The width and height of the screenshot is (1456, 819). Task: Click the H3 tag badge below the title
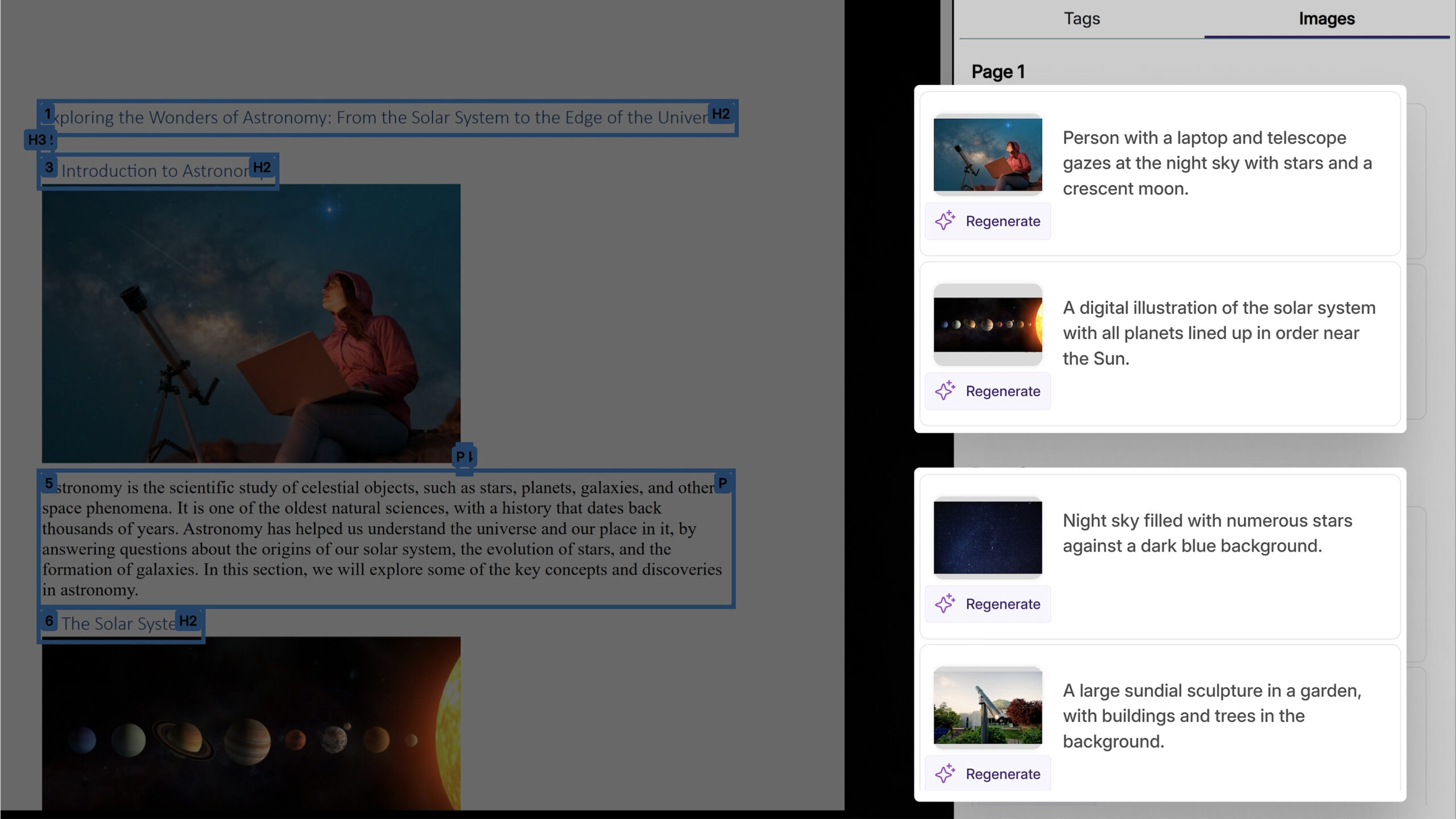[39, 139]
